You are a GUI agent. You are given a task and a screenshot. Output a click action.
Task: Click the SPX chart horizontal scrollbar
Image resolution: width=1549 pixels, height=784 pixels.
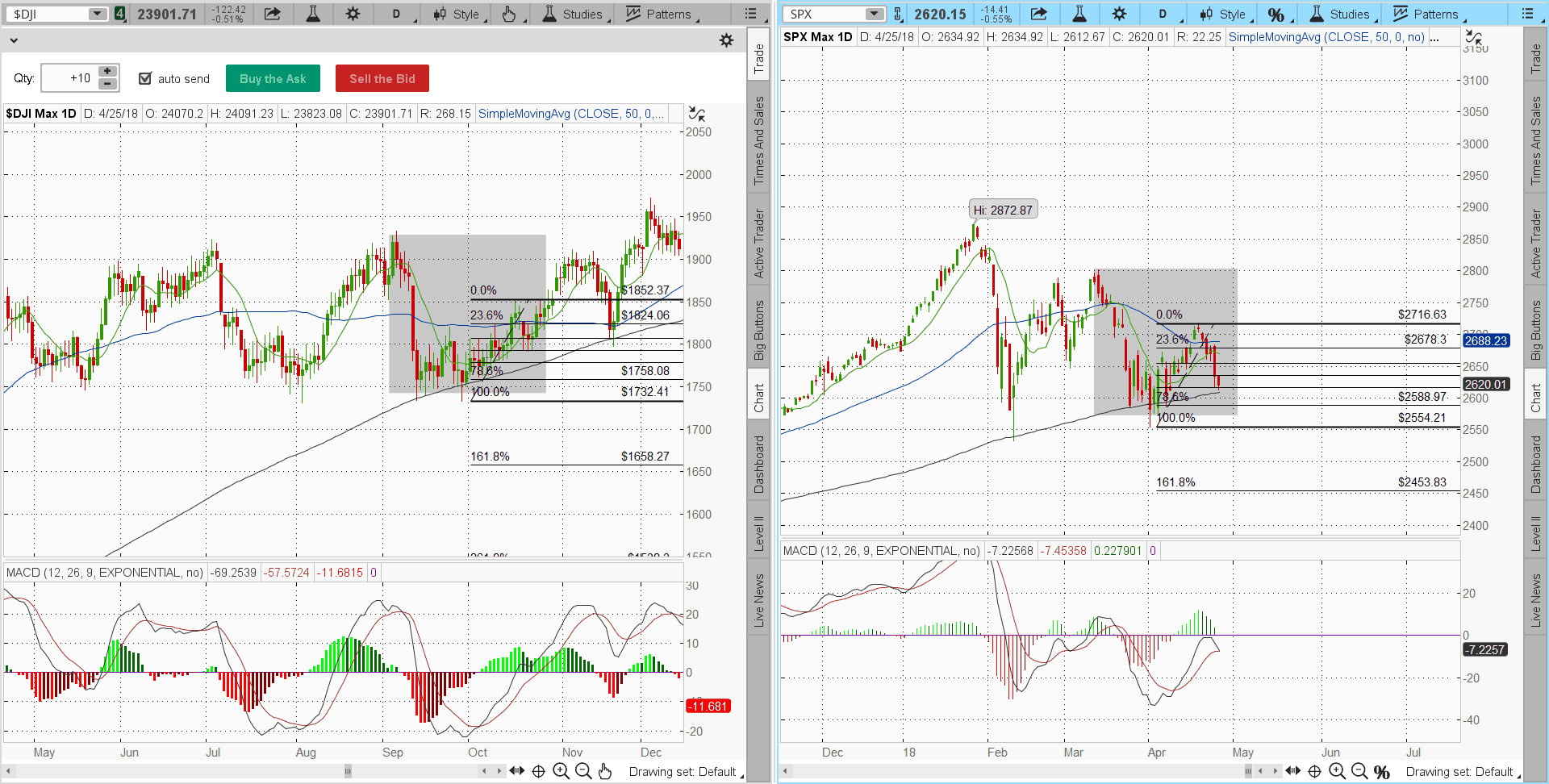1017,771
